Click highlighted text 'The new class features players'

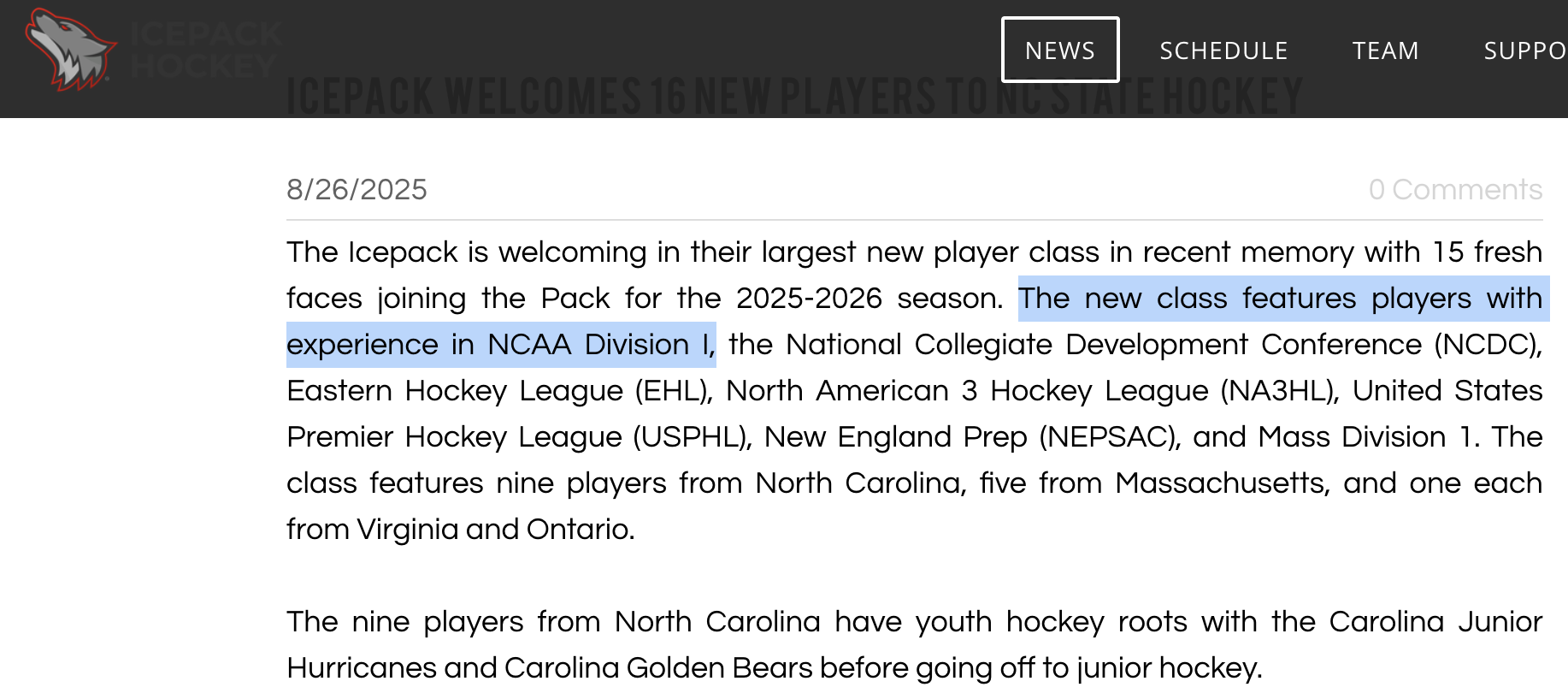[1245, 299]
